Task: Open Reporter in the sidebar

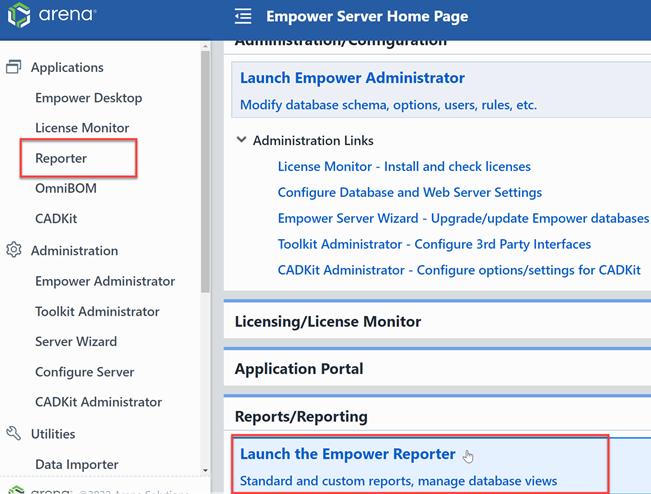Action: click(61, 158)
